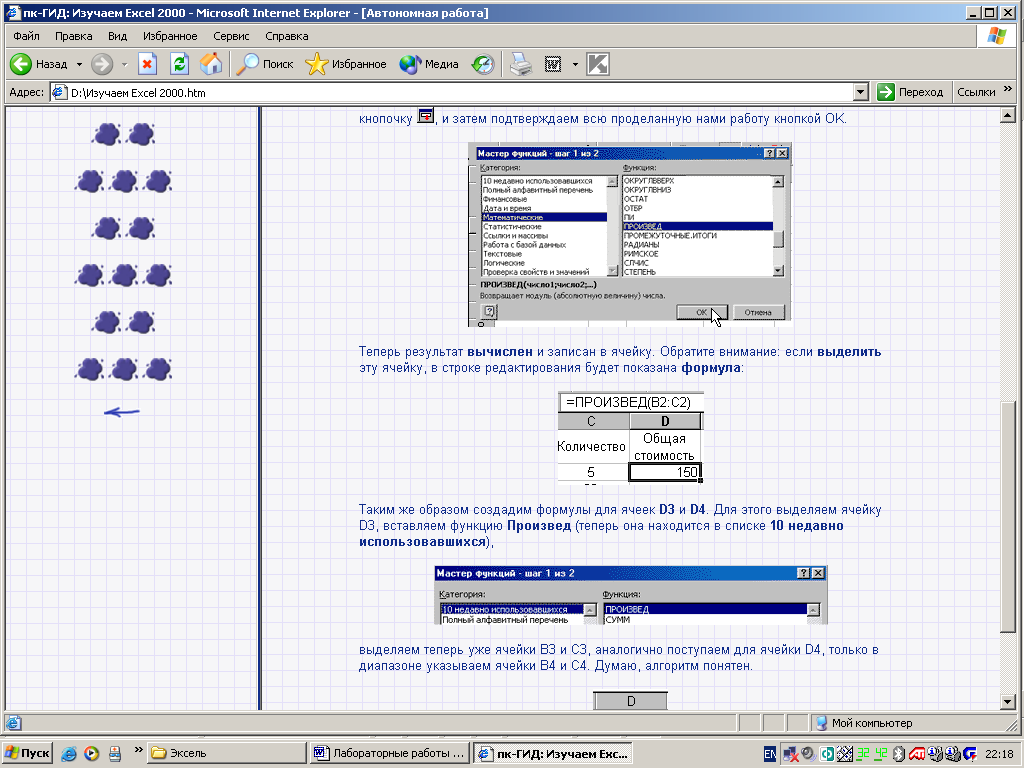Screen dimensions: 1024x768
Task: Open the Forward history dropdown arrow
Action: point(124,64)
